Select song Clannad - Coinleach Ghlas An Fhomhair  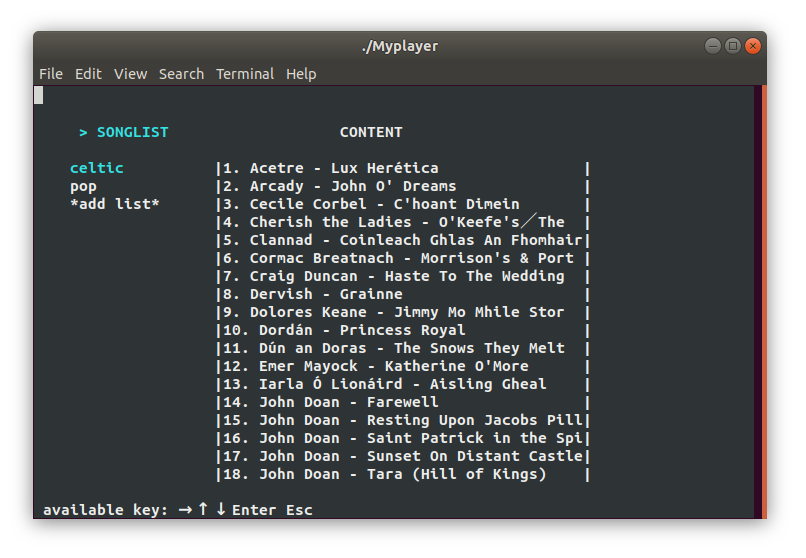402,240
